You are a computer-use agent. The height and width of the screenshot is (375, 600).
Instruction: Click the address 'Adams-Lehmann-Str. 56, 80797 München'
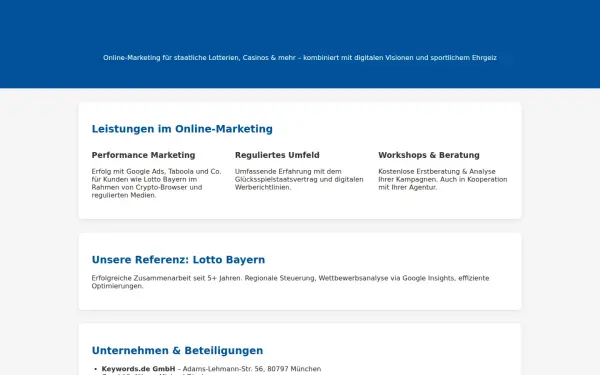[252, 369]
